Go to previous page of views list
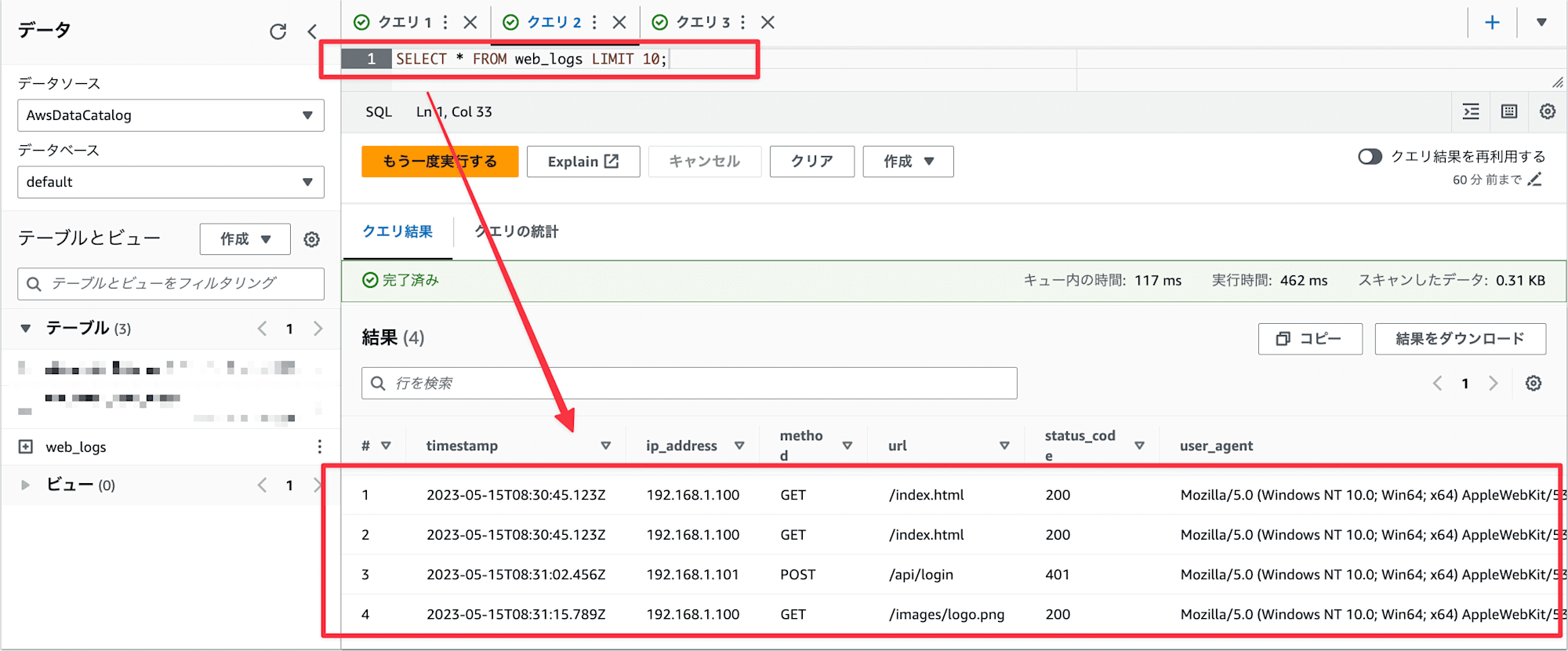The width and height of the screenshot is (1568, 651). point(262,485)
